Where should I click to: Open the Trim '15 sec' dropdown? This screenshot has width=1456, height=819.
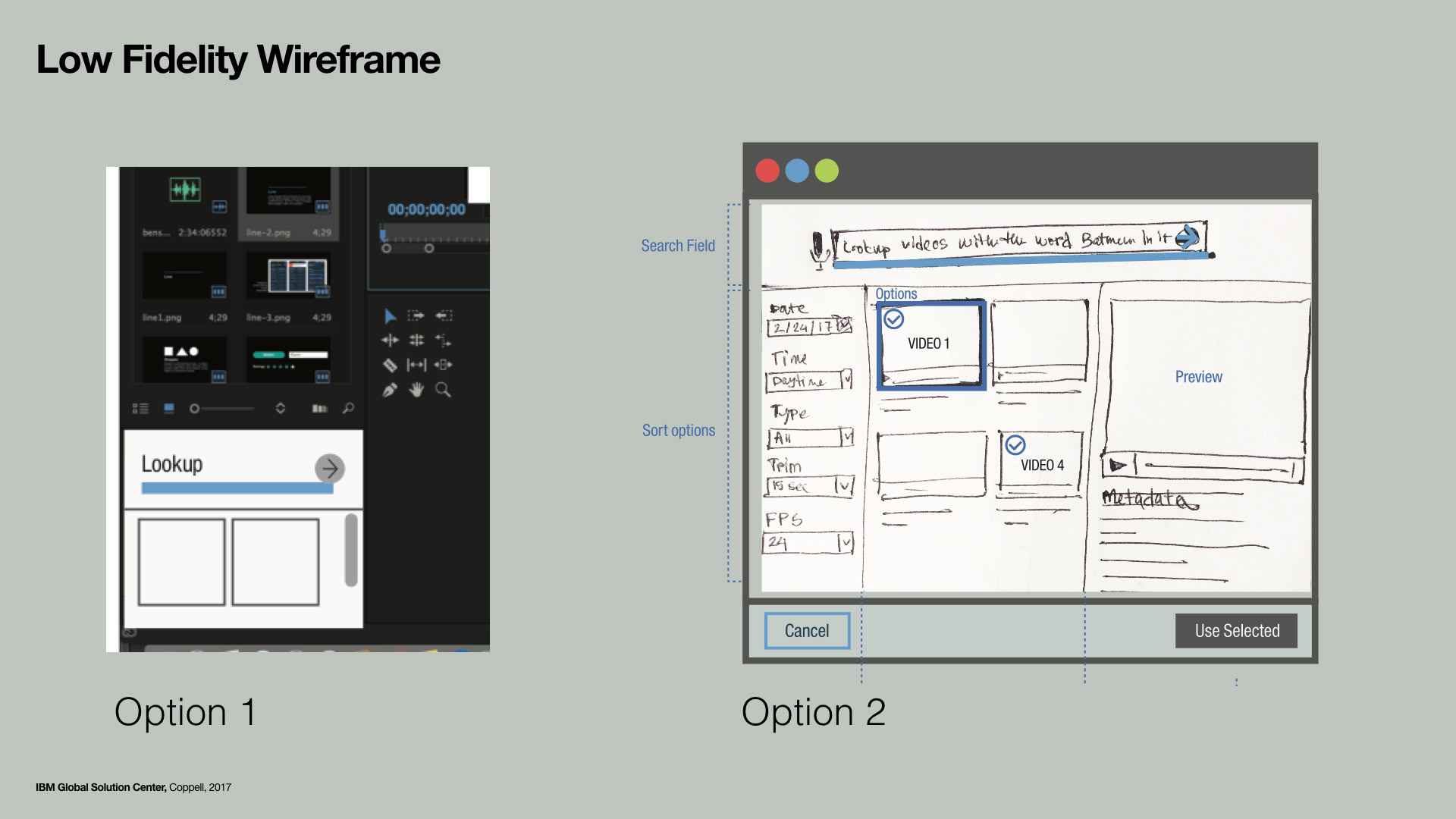pyautogui.click(x=844, y=485)
